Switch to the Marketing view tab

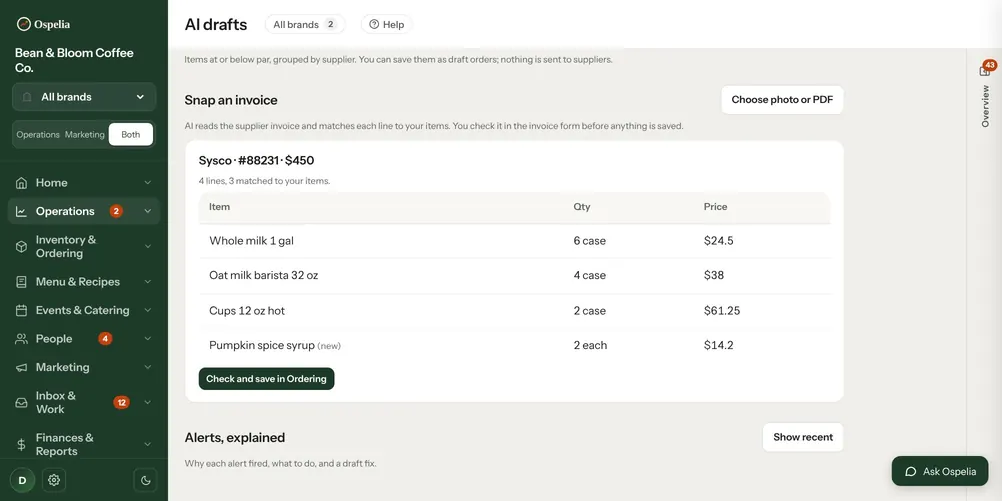click(x=84, y=135)
